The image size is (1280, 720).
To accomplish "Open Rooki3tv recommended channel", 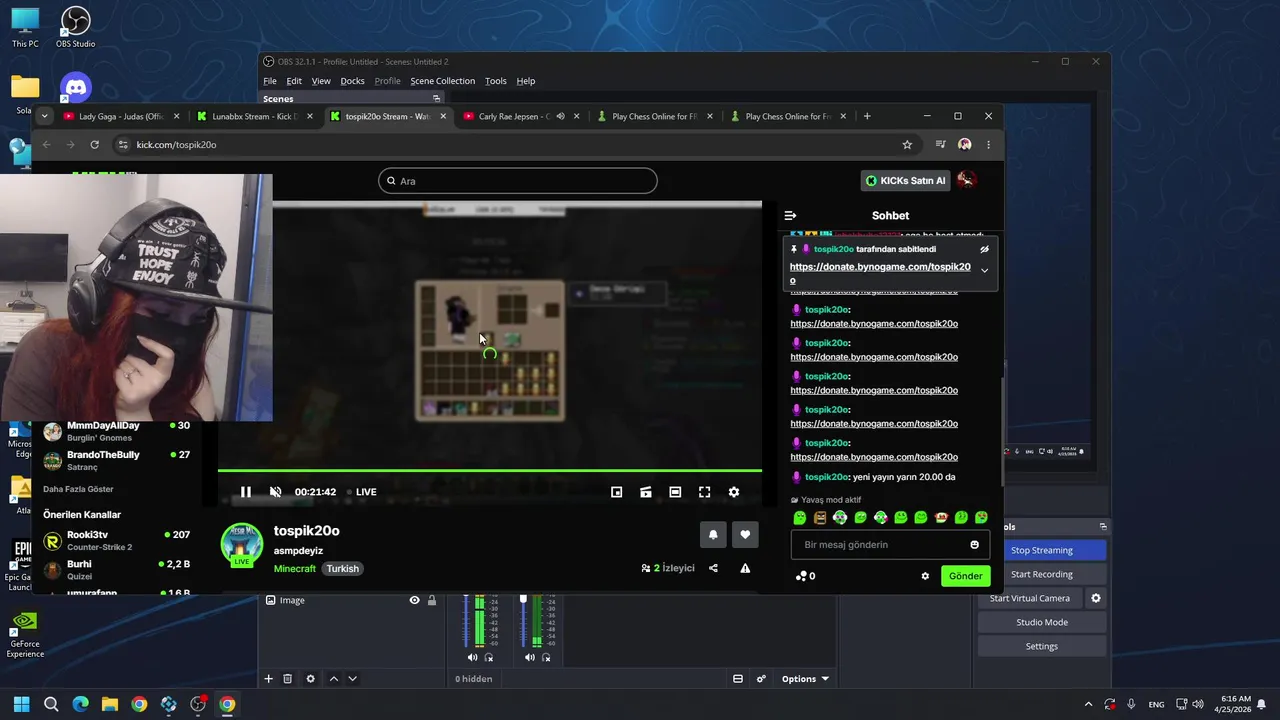I will click(115, 541).
